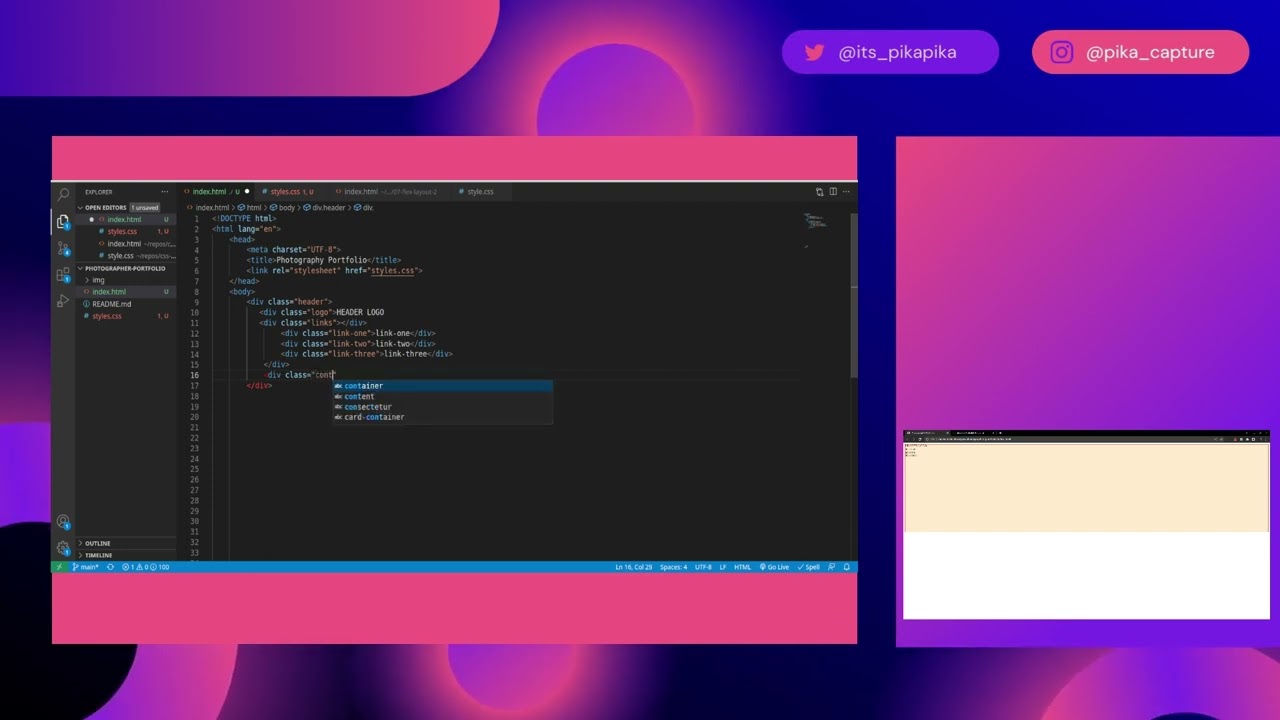Switch to the style.css tab
The height and width of the screenshot is (720, 1280).
coord(480,192)
